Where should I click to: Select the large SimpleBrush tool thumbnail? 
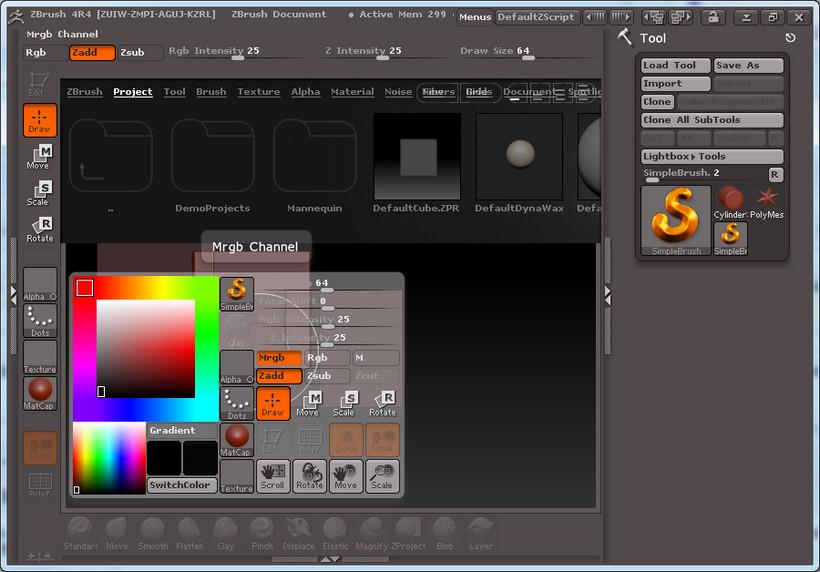click(x=676, y=221)
